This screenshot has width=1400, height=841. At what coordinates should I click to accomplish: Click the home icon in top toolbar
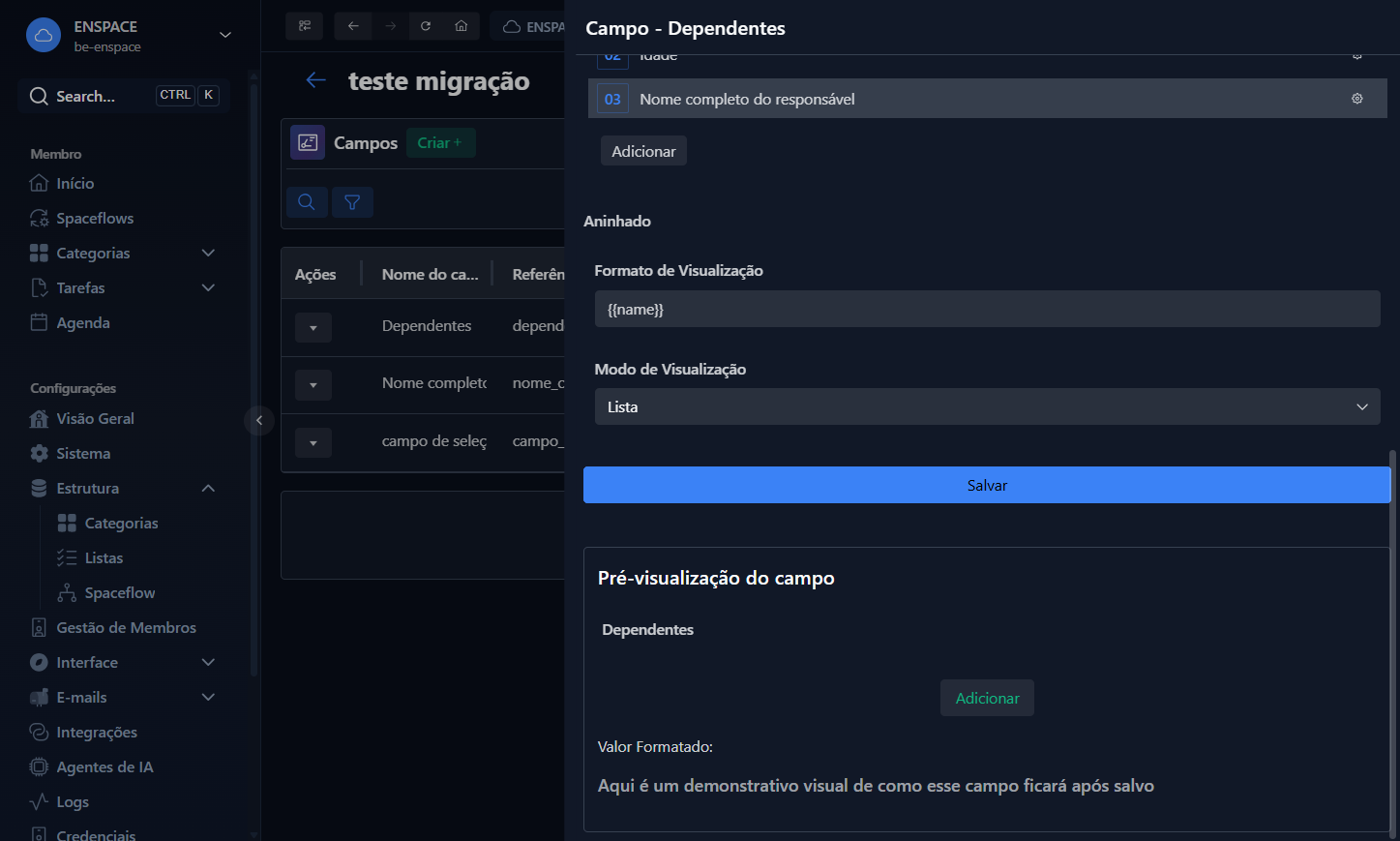pos(462,26)
